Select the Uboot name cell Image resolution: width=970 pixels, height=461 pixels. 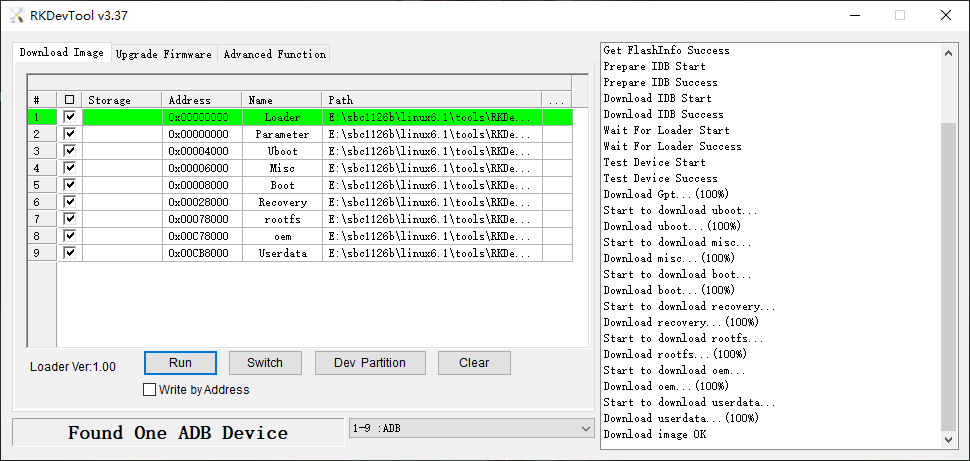282,151
